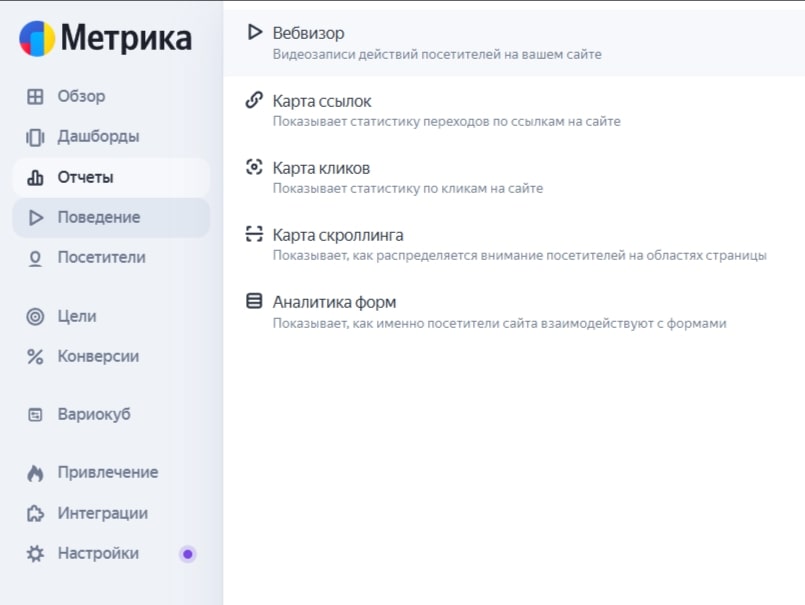The image size is (805, 605).
Task: Click the Посетители person icon
Action: 35,258
